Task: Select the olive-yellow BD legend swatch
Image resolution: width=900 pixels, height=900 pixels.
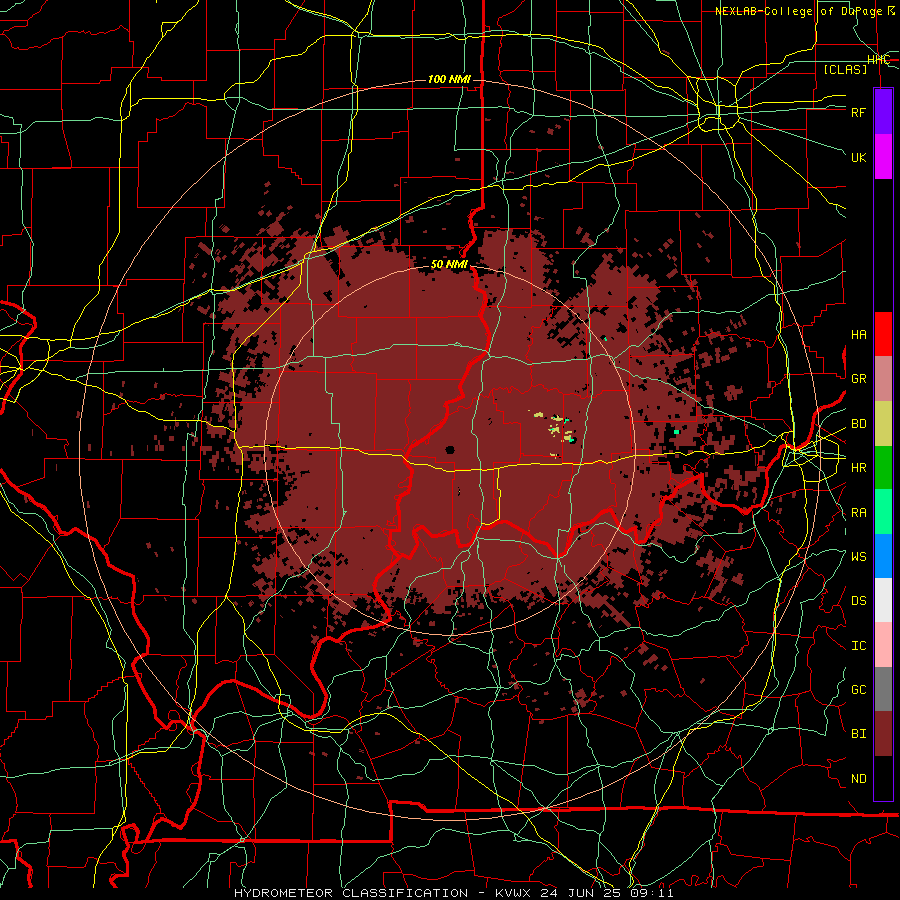Action: pos(883,423)
